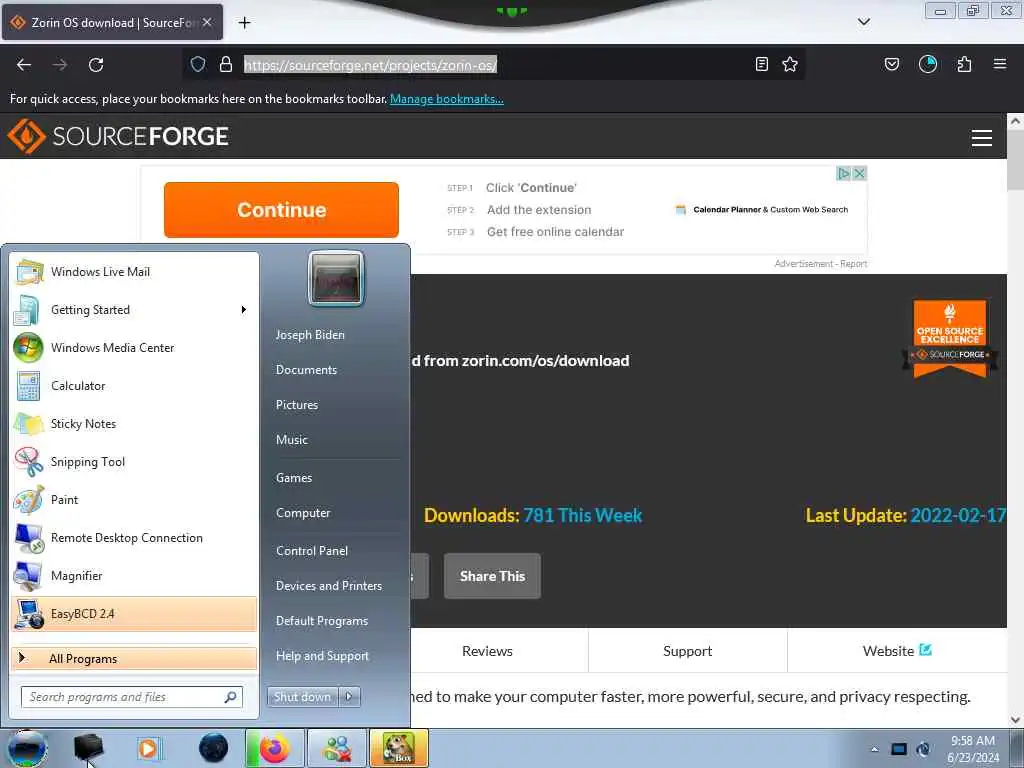The height and width of the screenshot is (768, 1024).
Task: Open Joseph Biden user folder
Action: coord(310,334)
